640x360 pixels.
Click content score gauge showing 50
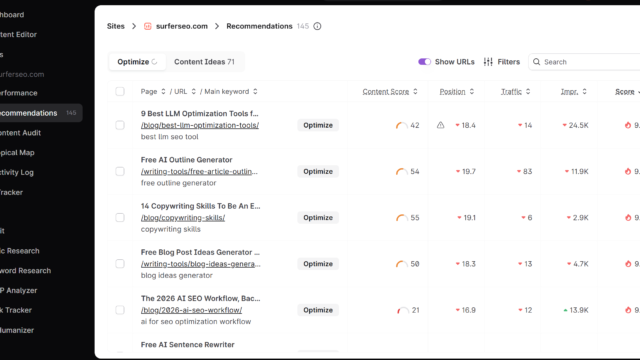(402, 264)
